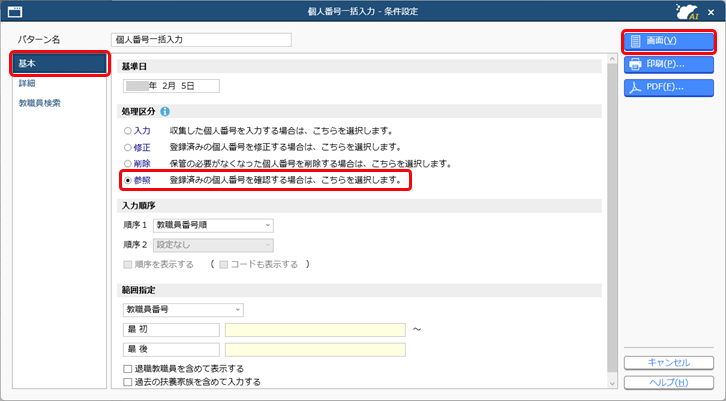This screenshot has height=401, width=726.
Task: Click the 最 後 label box
Action: point(171,350)
